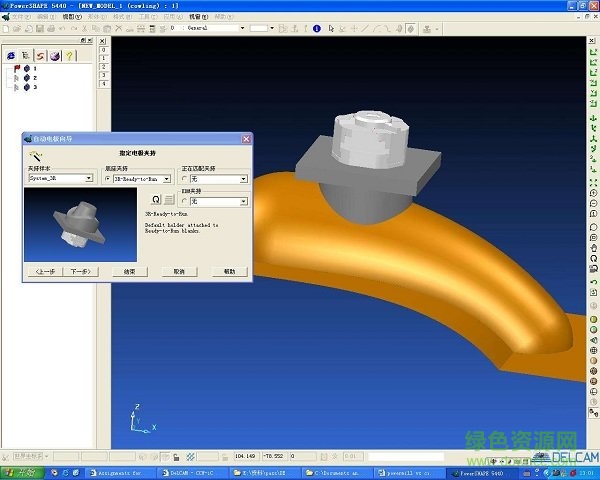Select the 正在匹配夹持 radio button
This screenshot has height=480, width=600.
pyautogui.click(x=184, y=179)
